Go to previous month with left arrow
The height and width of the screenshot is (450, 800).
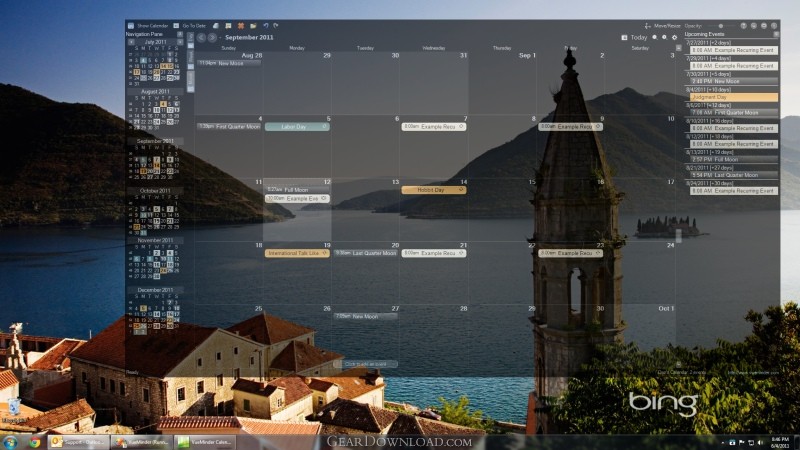coord(201,37)
